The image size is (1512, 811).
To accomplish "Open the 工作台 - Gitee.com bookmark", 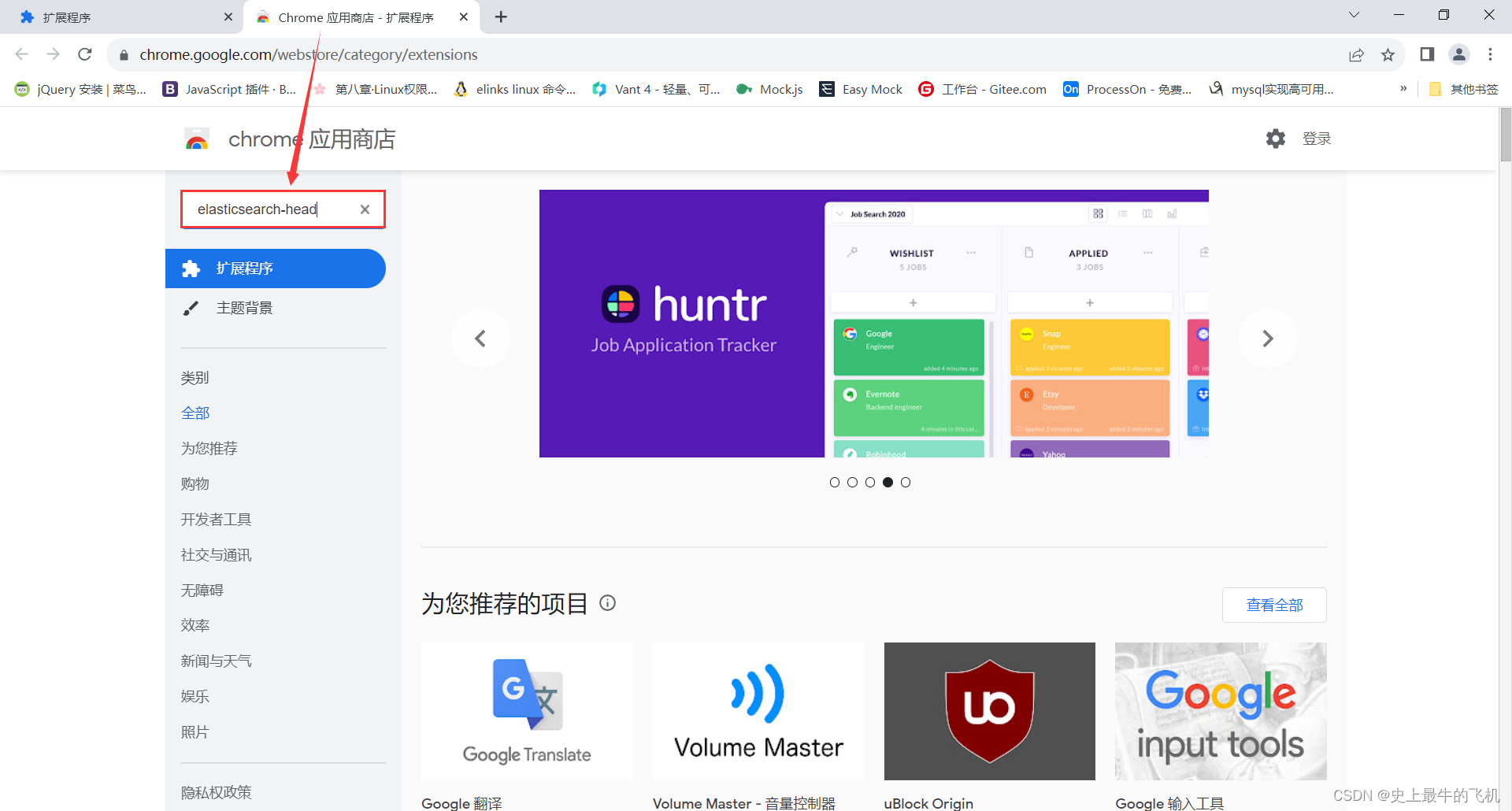I will point(982,89).
